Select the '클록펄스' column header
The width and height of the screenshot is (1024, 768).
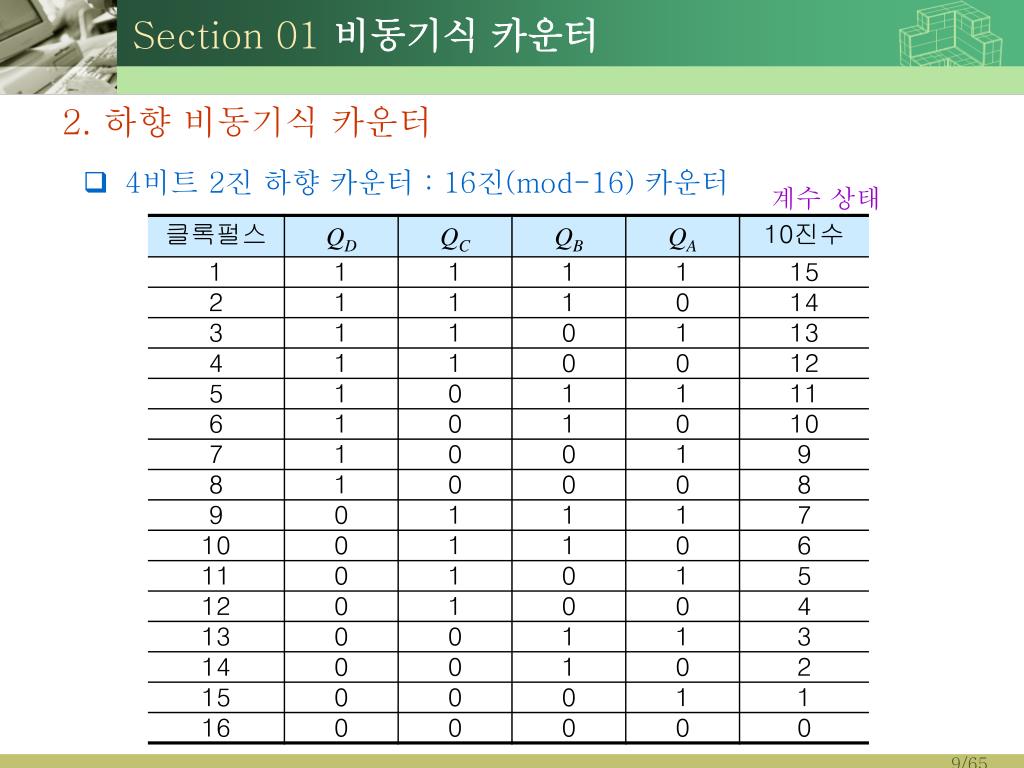click(216, 234)
